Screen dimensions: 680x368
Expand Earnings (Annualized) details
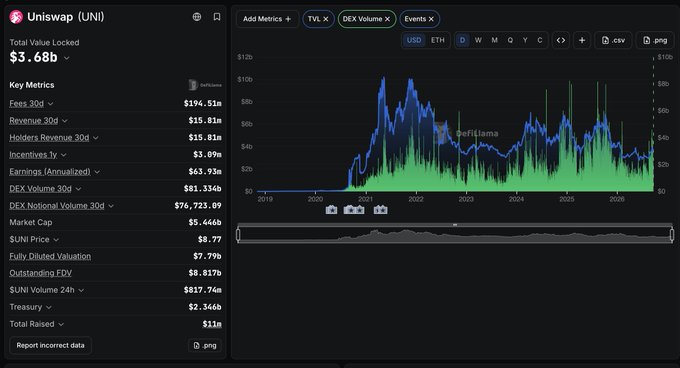97,172
